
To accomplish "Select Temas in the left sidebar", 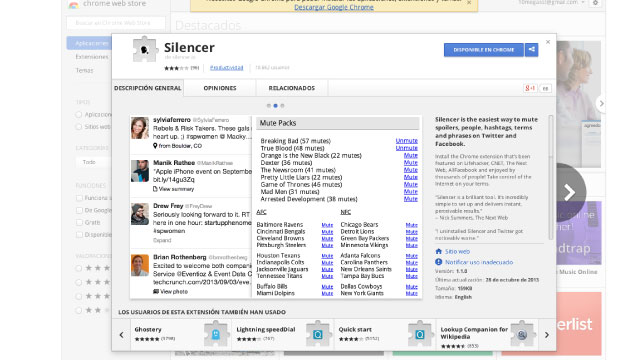I will (x=84, y=70).
